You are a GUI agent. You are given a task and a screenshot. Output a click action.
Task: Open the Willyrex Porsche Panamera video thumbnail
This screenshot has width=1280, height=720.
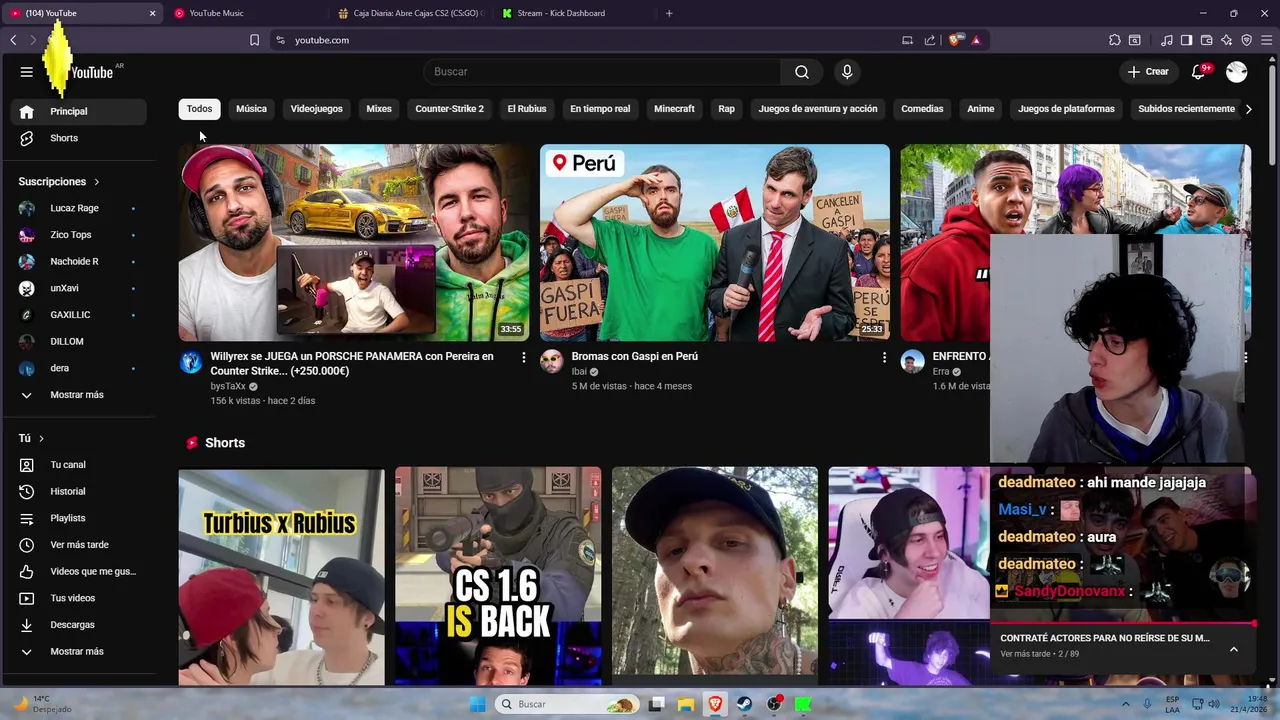pyautogui.click(x=354, y=243)
